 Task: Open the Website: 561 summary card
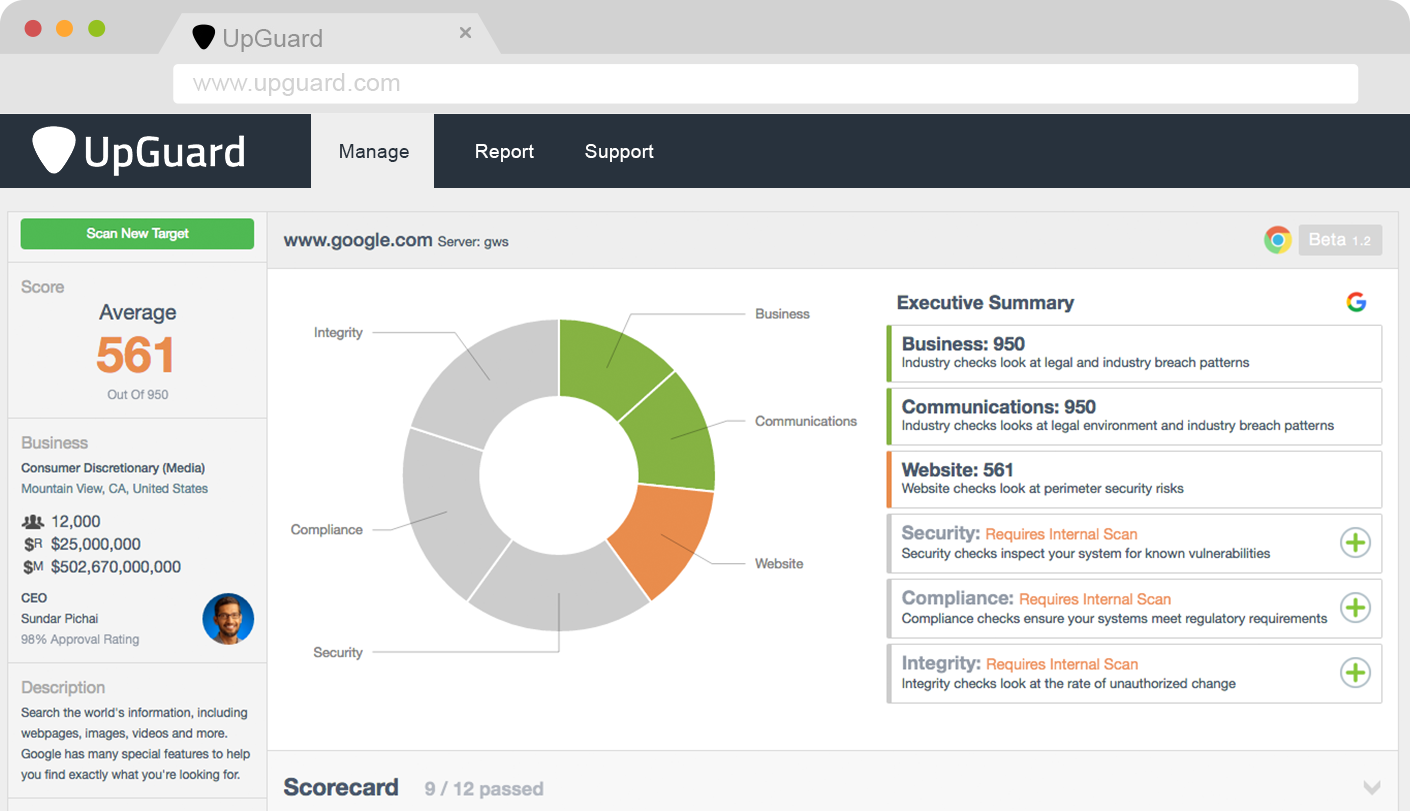click(1134, 479)
